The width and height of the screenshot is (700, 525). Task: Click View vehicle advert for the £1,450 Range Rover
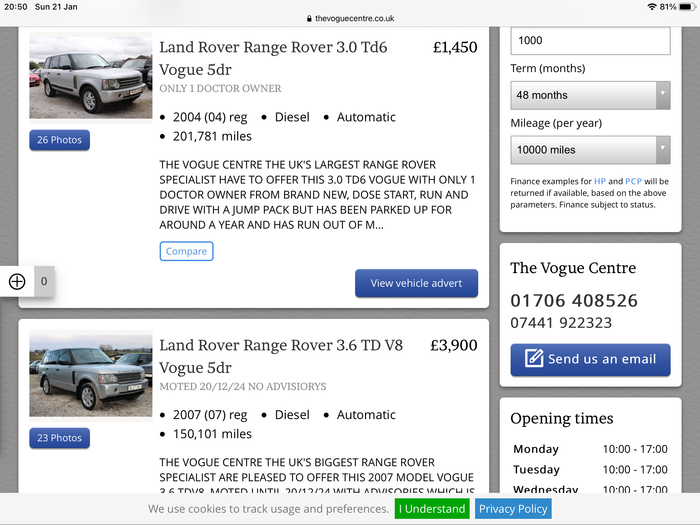417,283
